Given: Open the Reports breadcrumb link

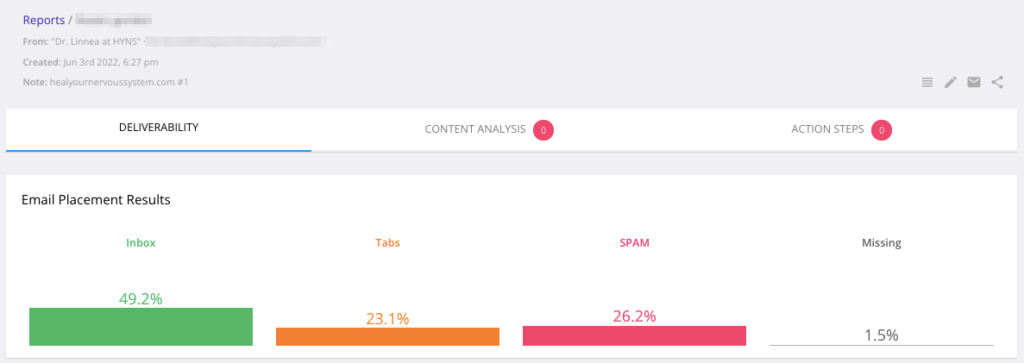Looking at the screenshot, I should (x=44, y=20).
